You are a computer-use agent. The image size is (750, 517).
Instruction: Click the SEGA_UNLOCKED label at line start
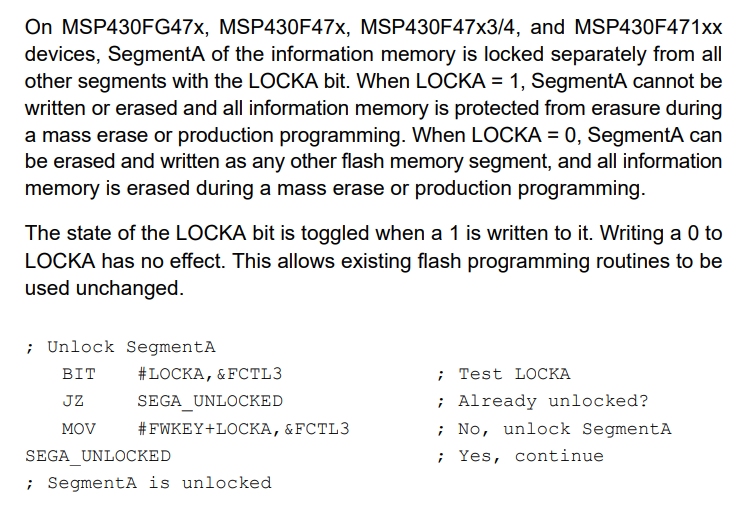coord(98,456)
